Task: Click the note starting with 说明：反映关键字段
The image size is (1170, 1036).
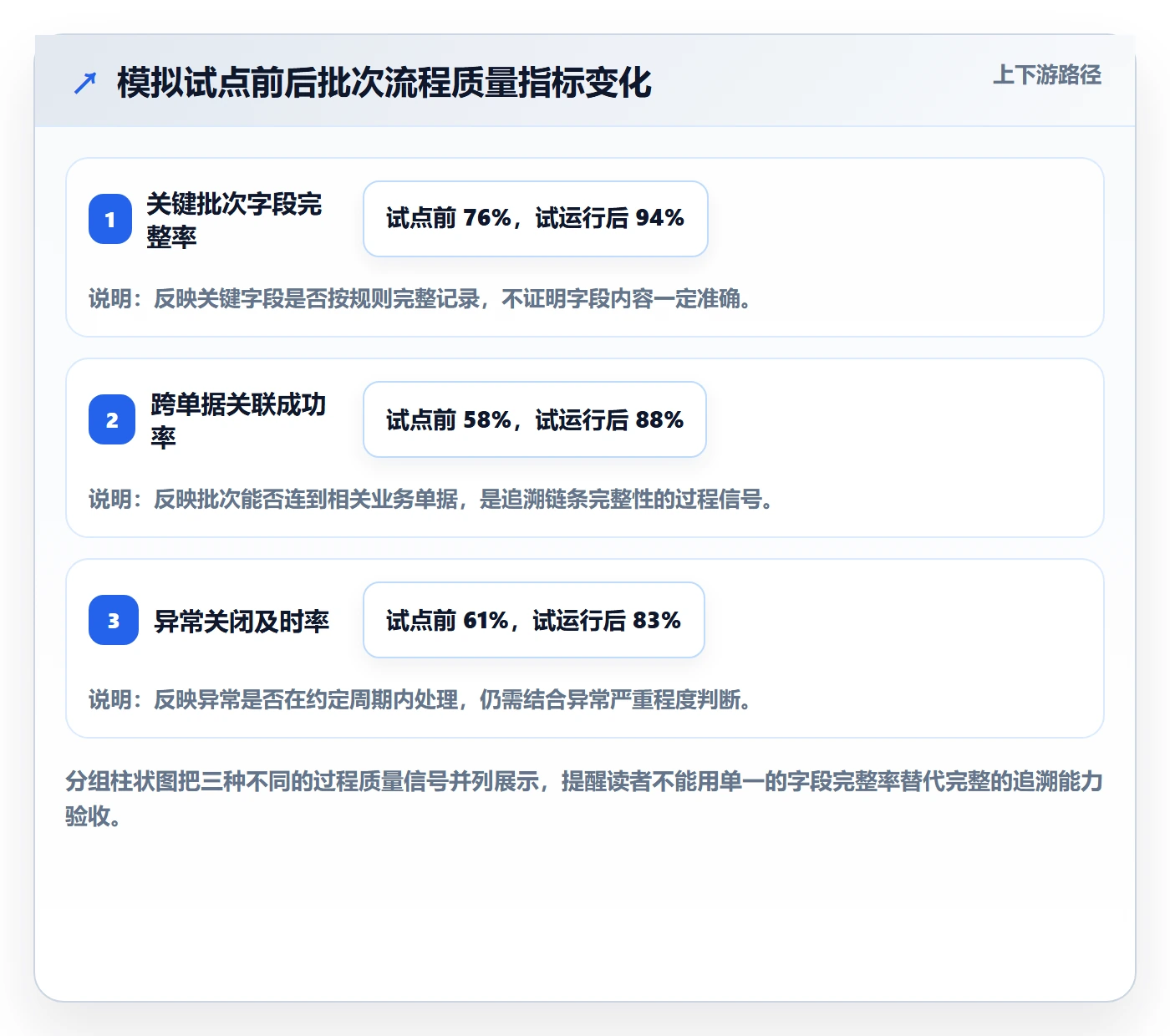Action: coord(420,298)
